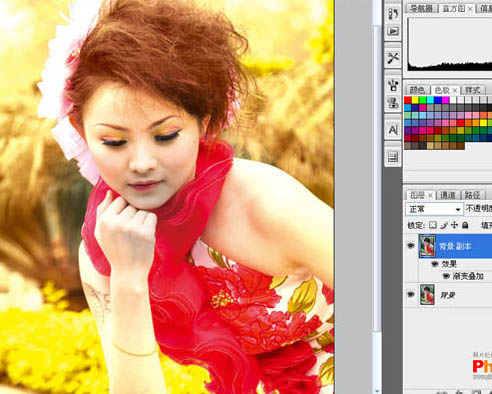492x394 pixels.
Task: Open the Brushes panel dock icon
Action: click(x=393, y=85)
